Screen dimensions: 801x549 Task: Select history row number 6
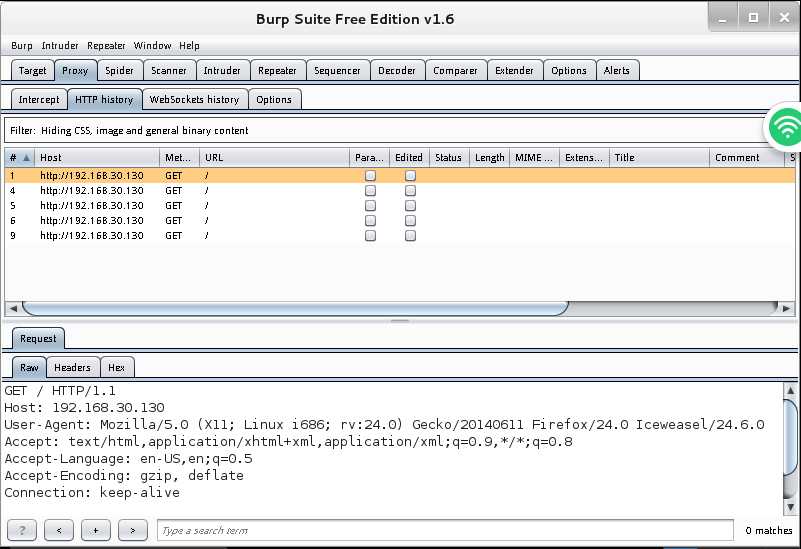pyautogui.click(x=399, y=221)
